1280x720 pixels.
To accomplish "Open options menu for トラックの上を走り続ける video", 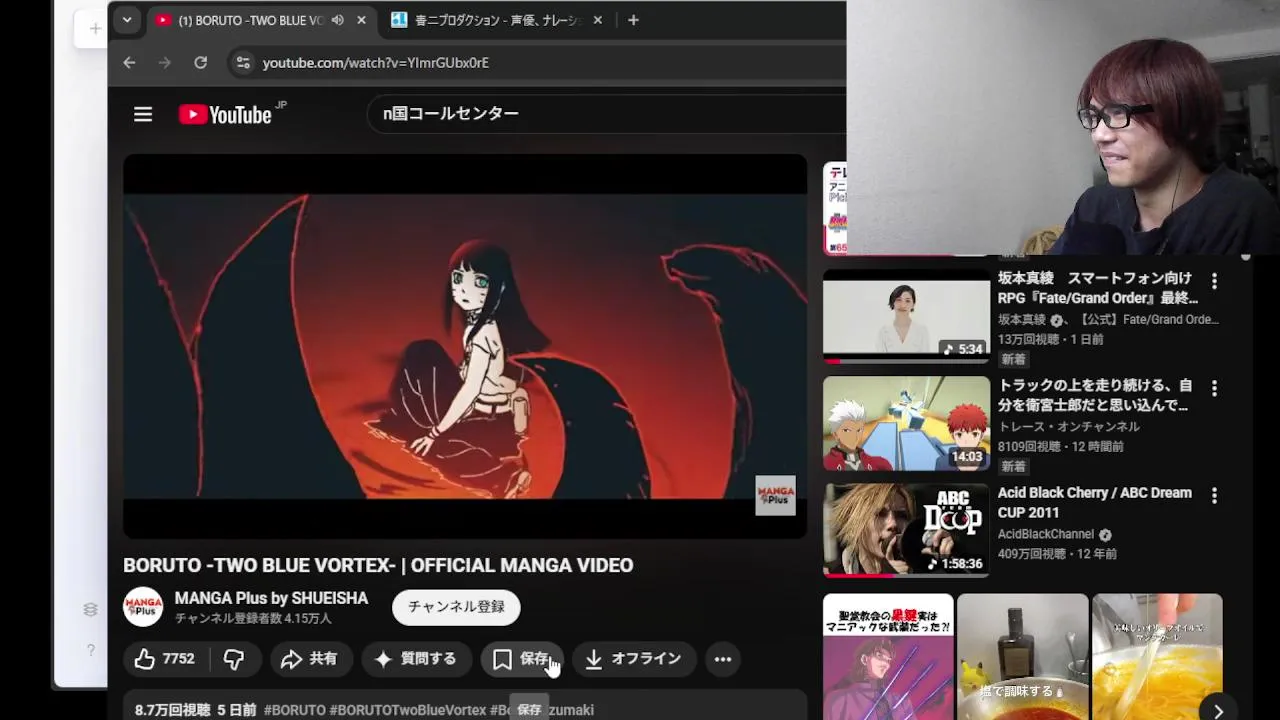I will tap(1215, 388).
